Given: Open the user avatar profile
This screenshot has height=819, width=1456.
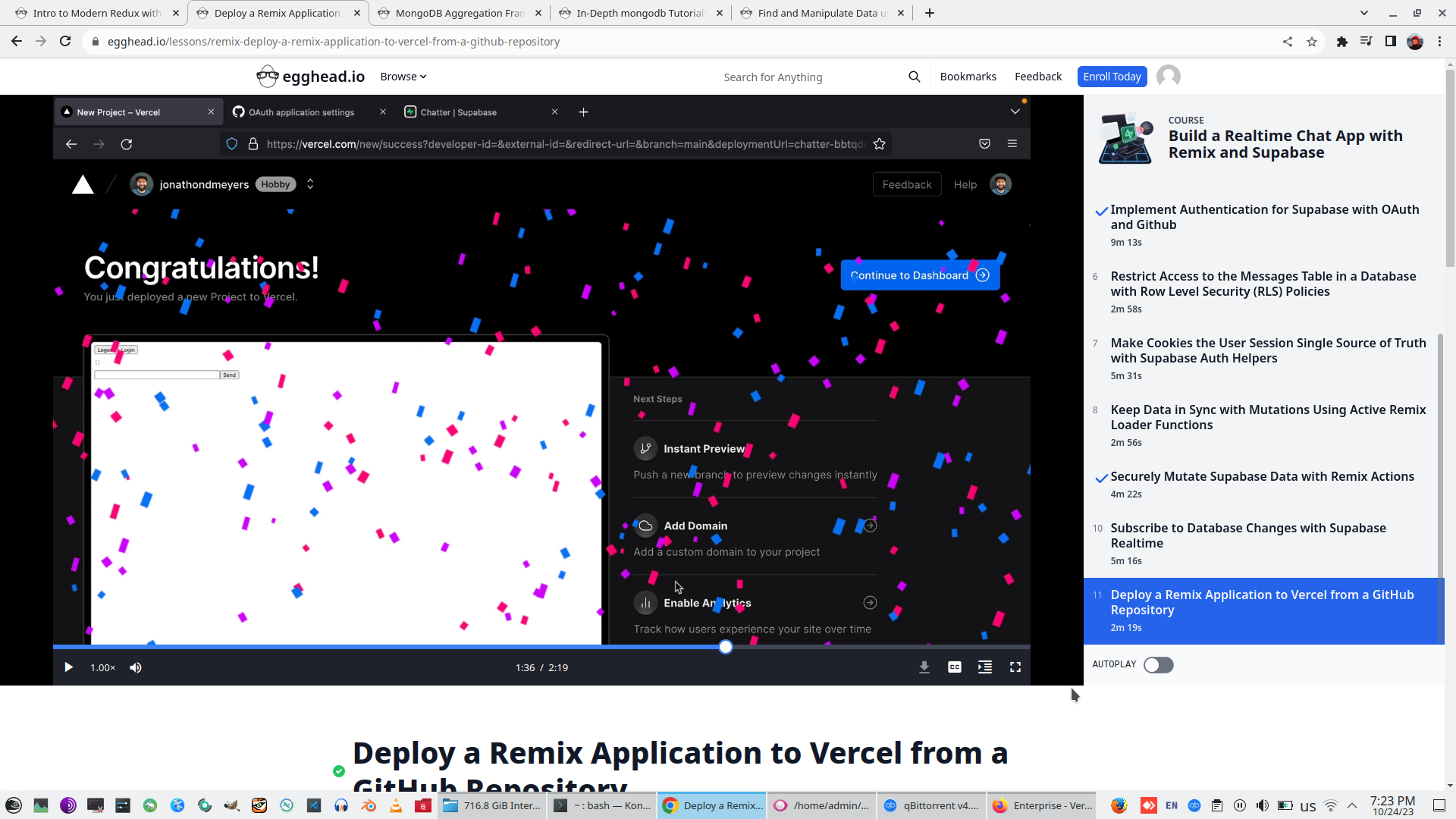Looking at the screenshot, I should (1168, 77).
